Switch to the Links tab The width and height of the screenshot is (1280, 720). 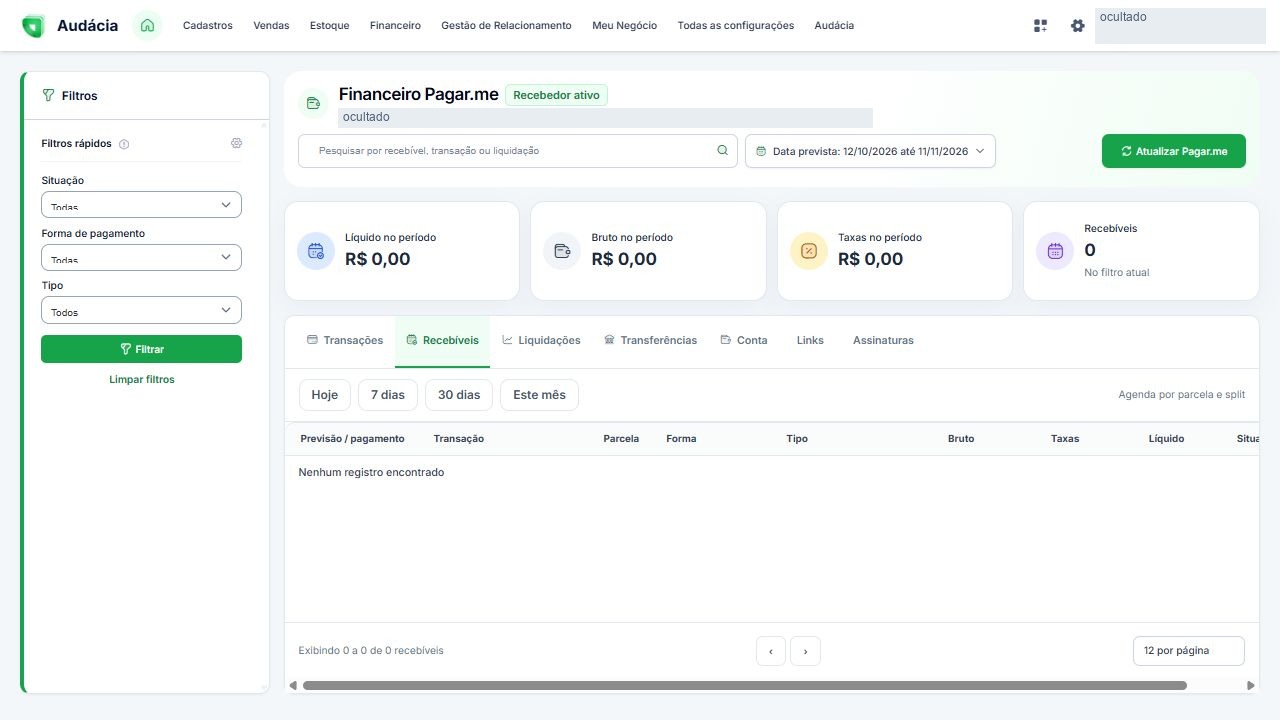[x=810, y=341]
